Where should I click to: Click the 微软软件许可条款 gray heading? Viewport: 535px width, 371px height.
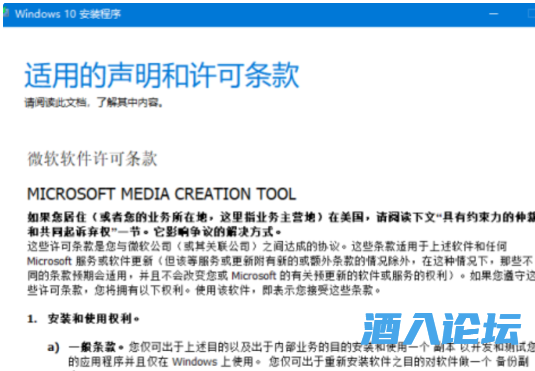pyautogui.click(x=92, y=159)
